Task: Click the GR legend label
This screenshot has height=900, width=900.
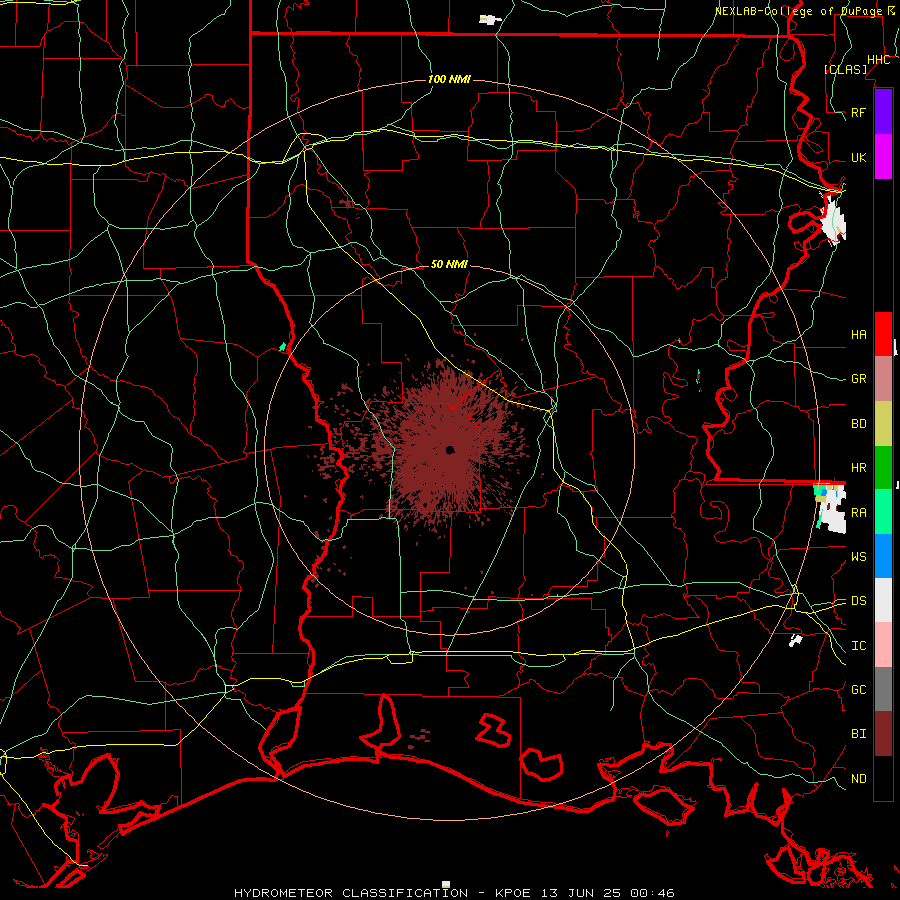Action: [859, 379]
